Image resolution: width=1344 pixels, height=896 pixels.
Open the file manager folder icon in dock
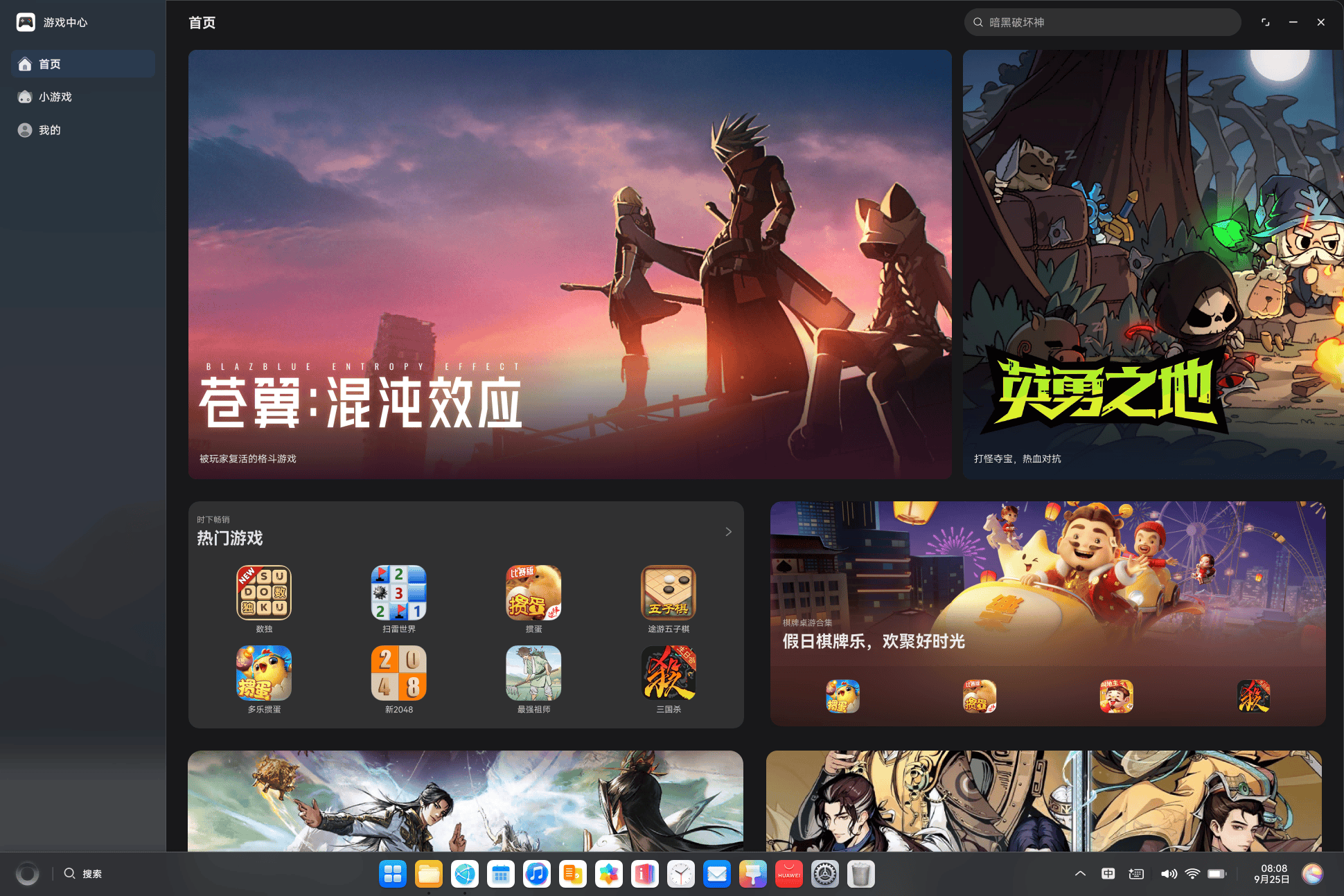[x=429, y=874]
